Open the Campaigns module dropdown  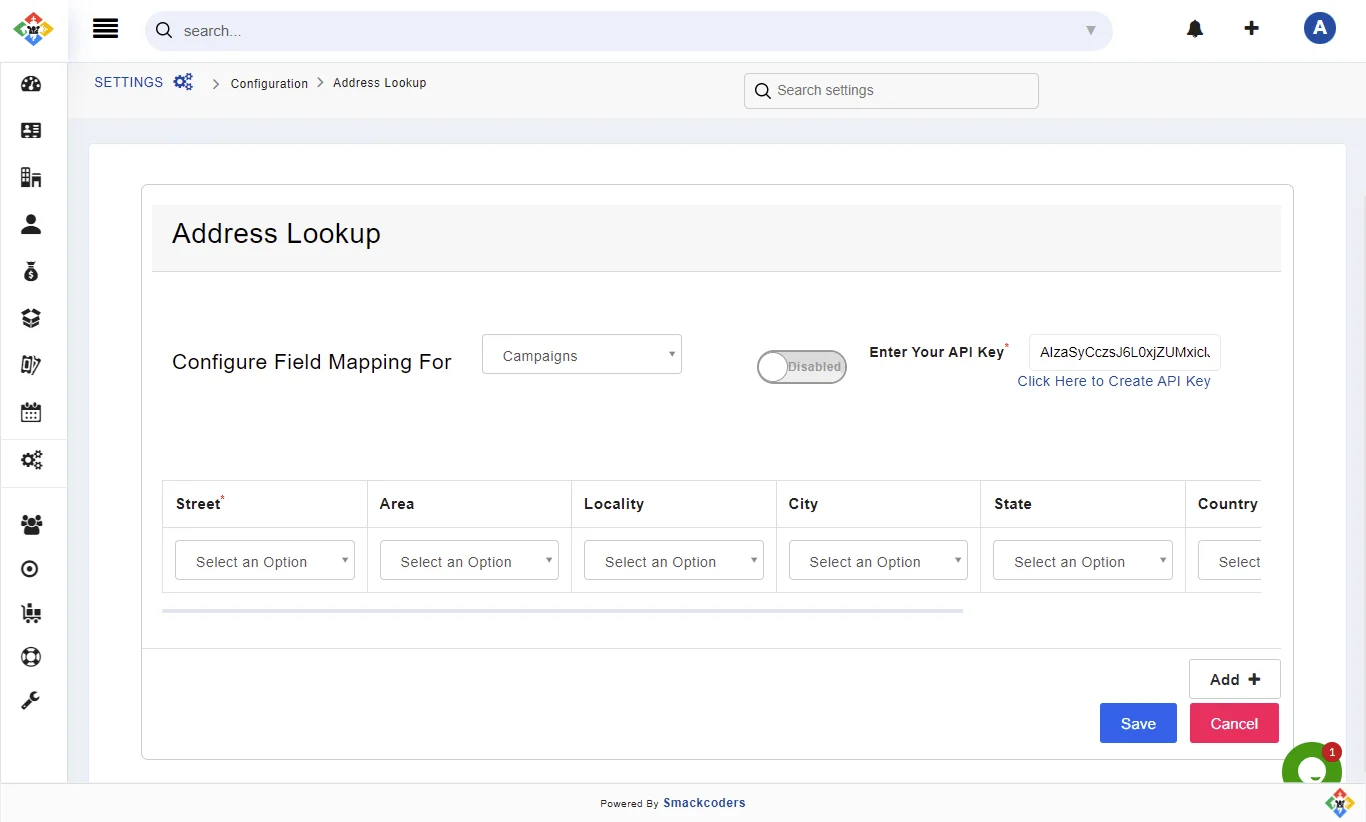[x=581, y=354]
